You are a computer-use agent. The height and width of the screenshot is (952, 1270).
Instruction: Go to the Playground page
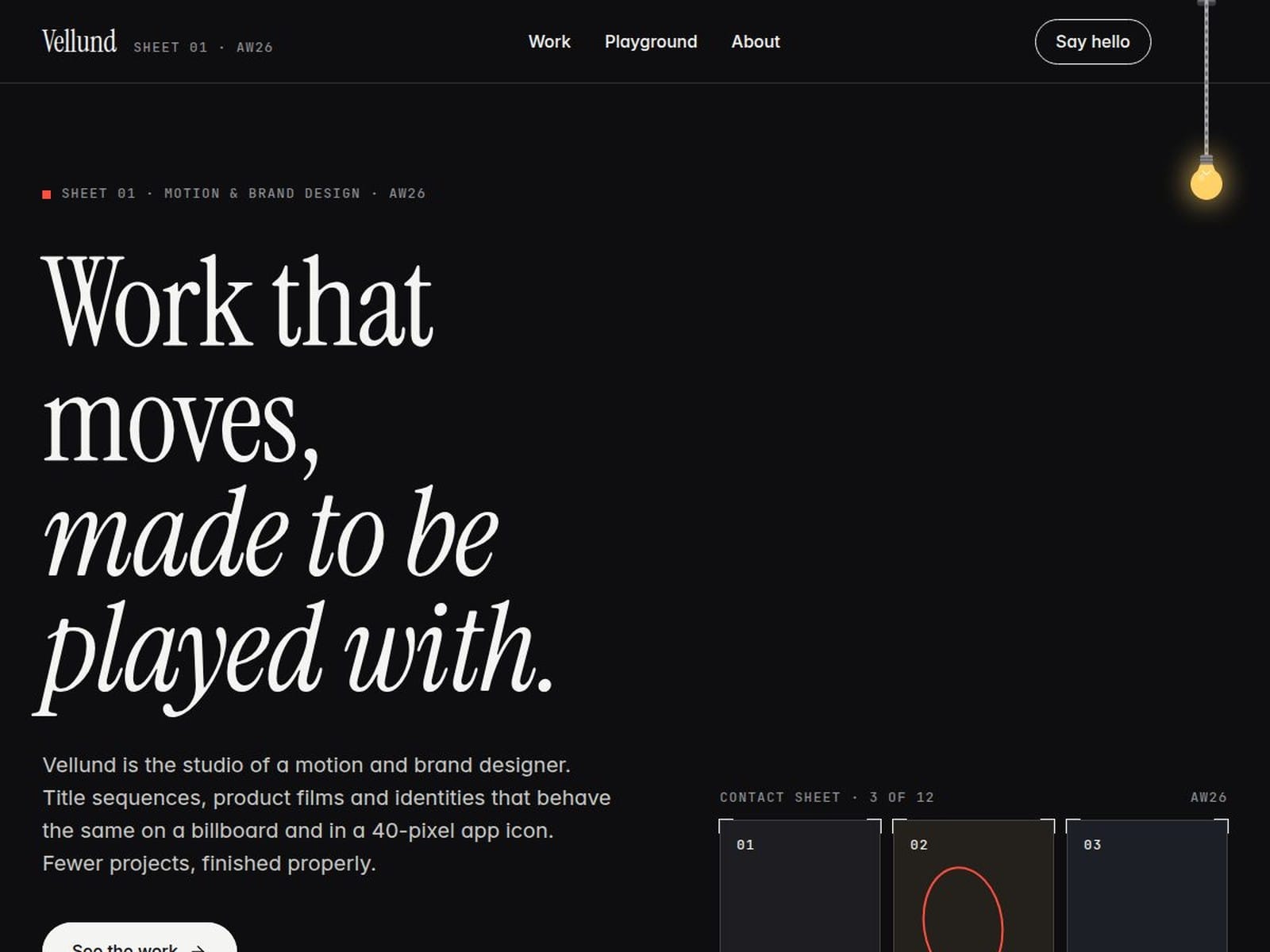tap(651, 41)
